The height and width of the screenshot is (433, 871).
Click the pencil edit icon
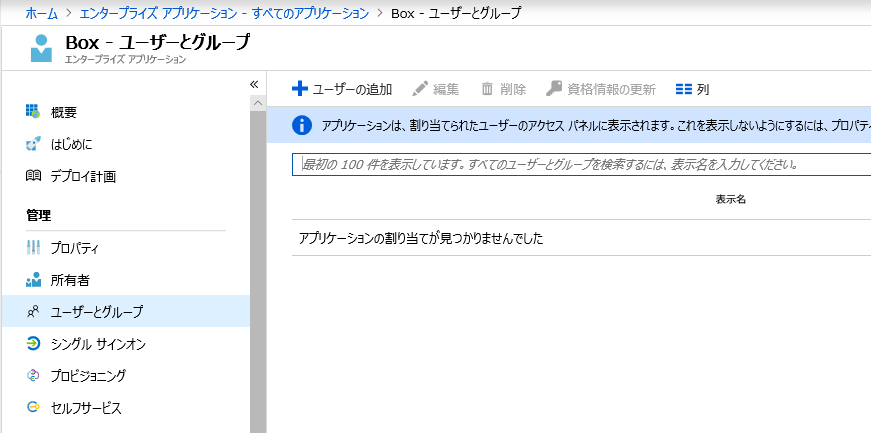pos(421,89)
